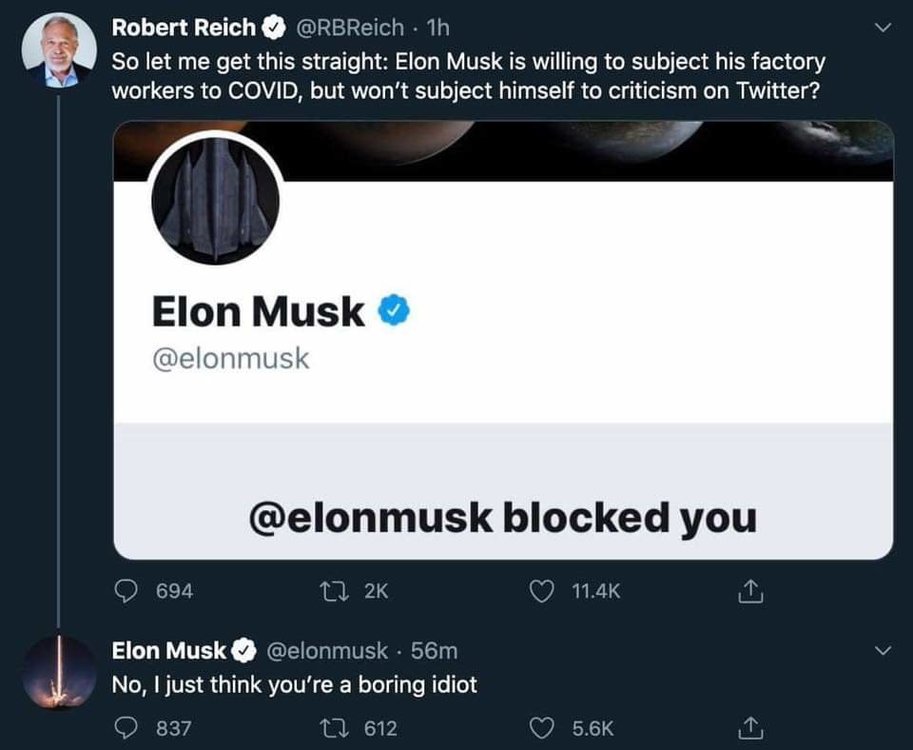Open the 56m timestamp on Musk's reply

click(x=434, y=651)
